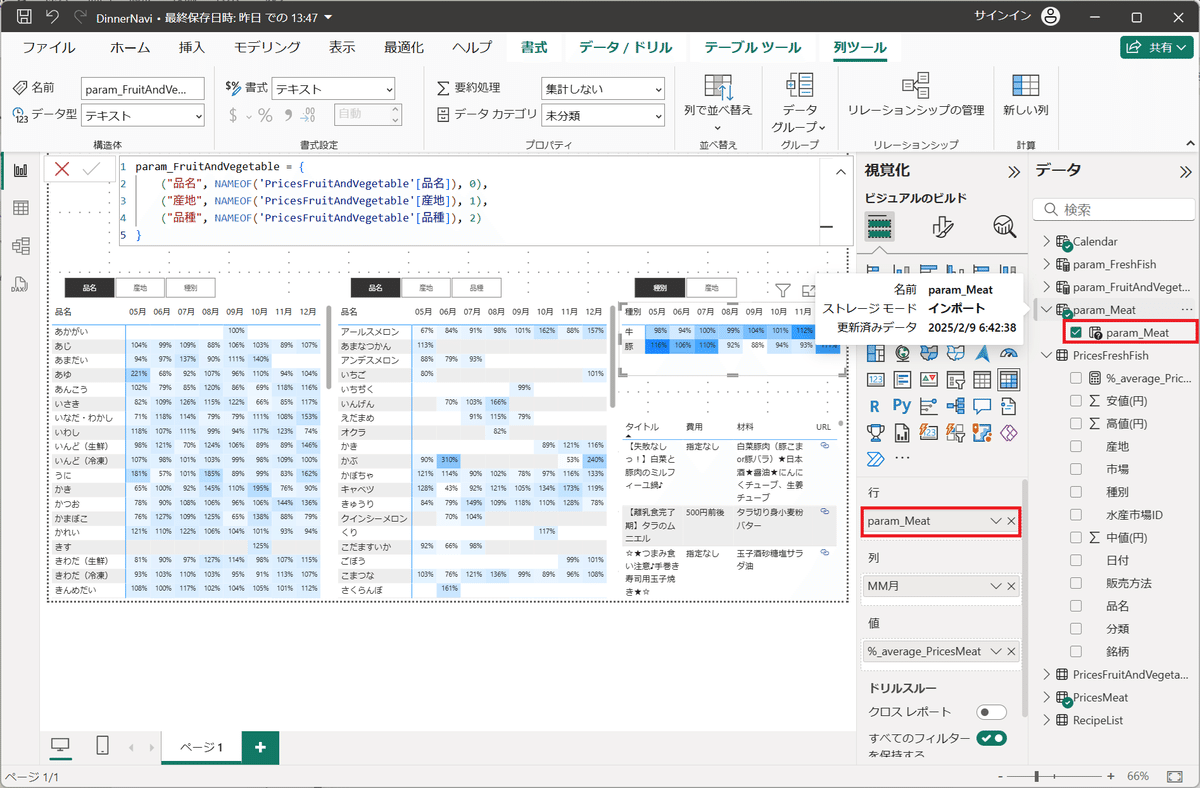Tick the 水産市場ID field checkbox
Viewport: 1200px width, 788px height.
pos(1076,515)
